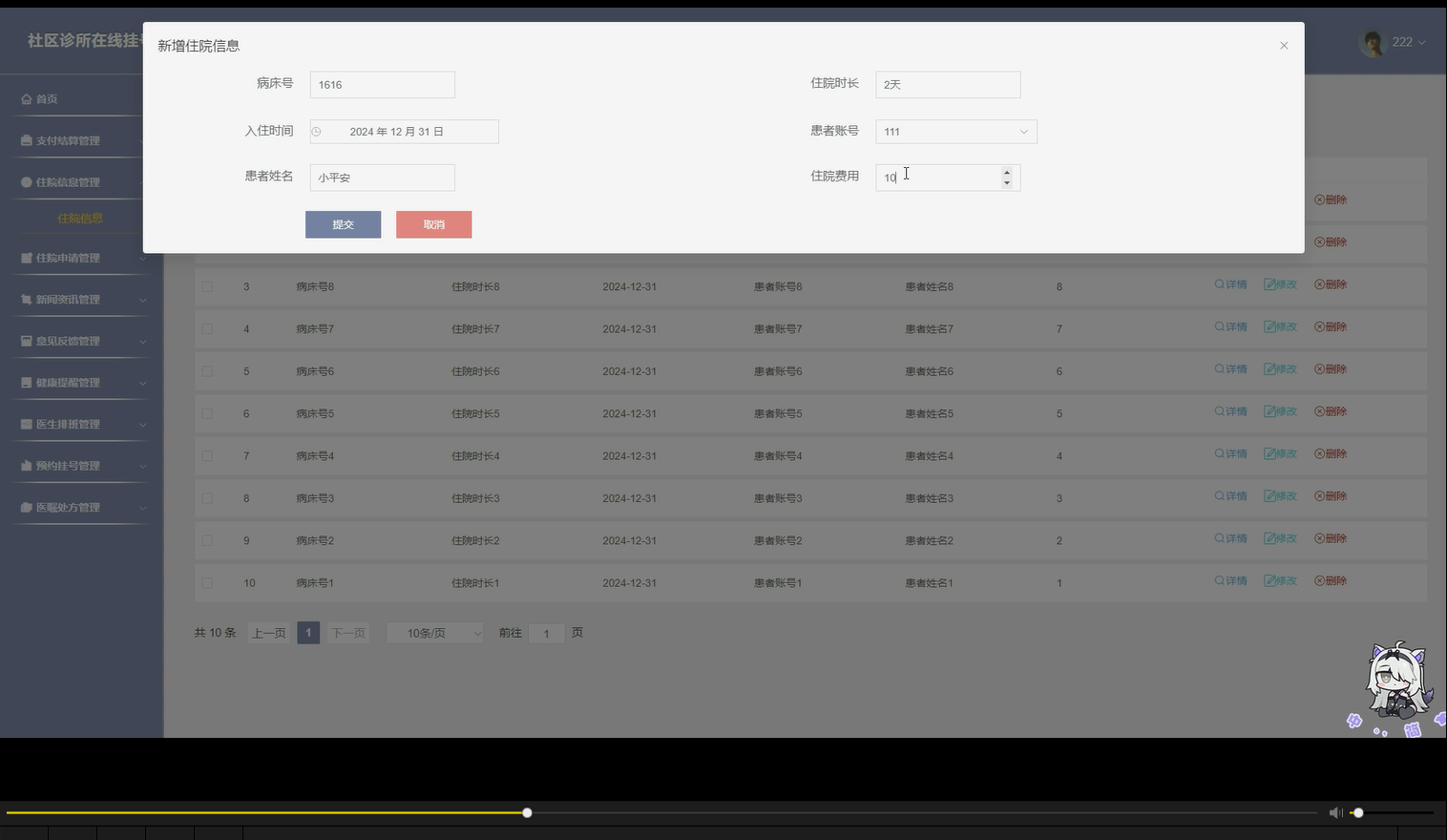Click the 意见反馈管理 sidebar icon
Viewport: 1447px width, 840px height.
point(27,341)
